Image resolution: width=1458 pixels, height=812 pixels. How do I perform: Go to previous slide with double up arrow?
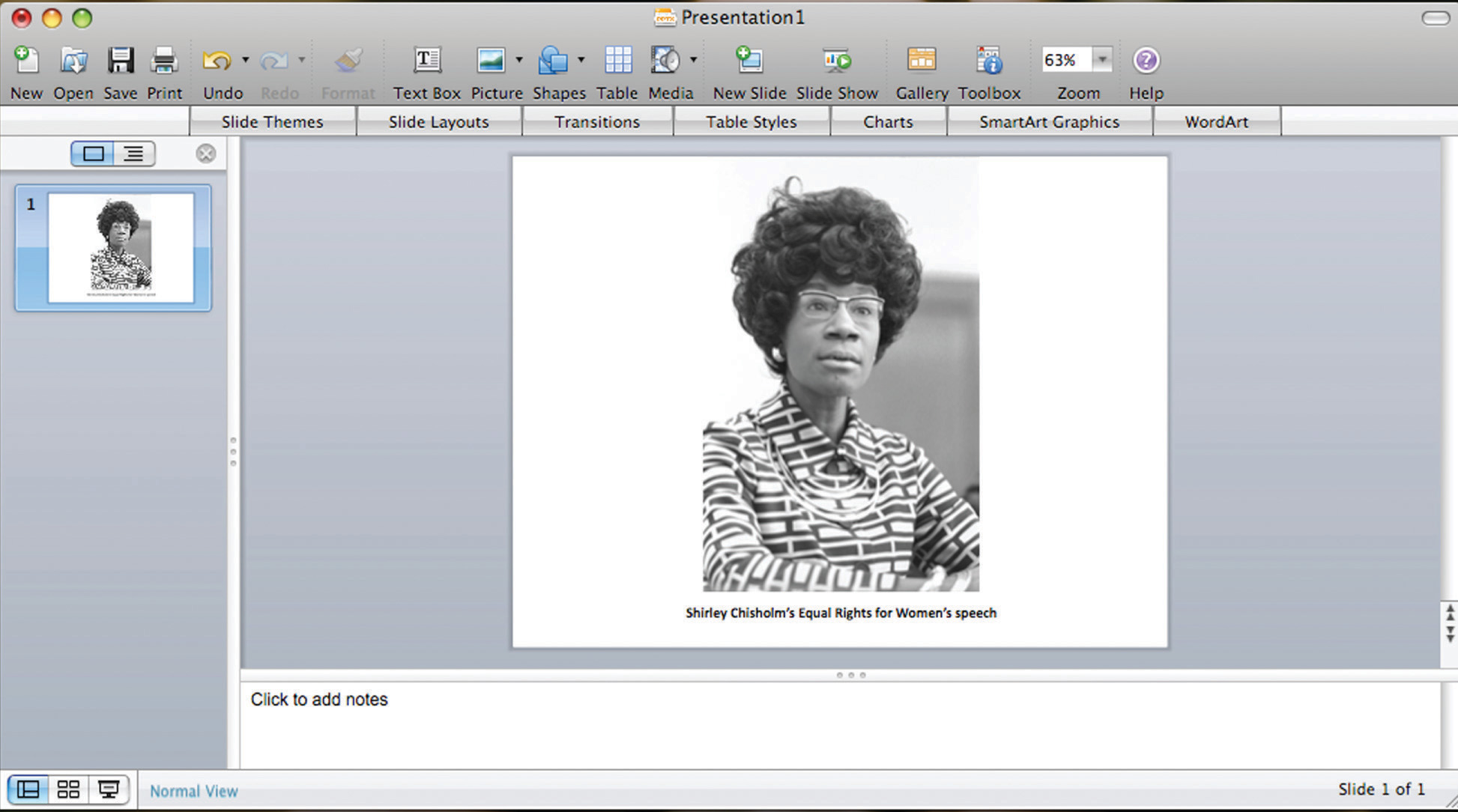(x=1450, y=611)
